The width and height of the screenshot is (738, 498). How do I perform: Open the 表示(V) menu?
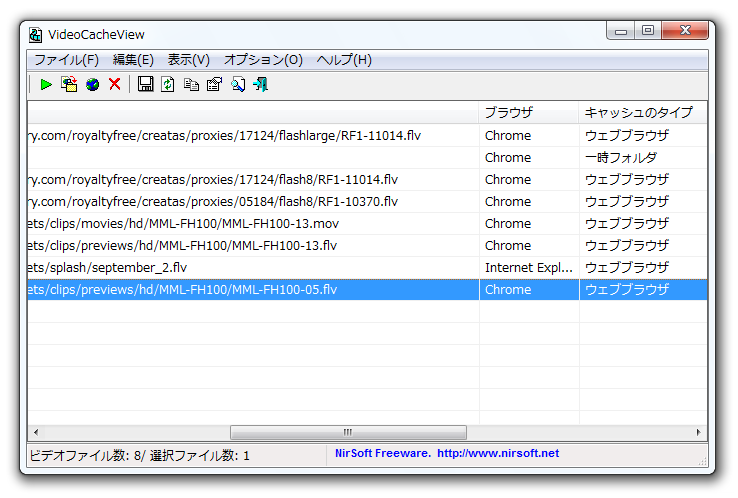click(x=188, y=60)
